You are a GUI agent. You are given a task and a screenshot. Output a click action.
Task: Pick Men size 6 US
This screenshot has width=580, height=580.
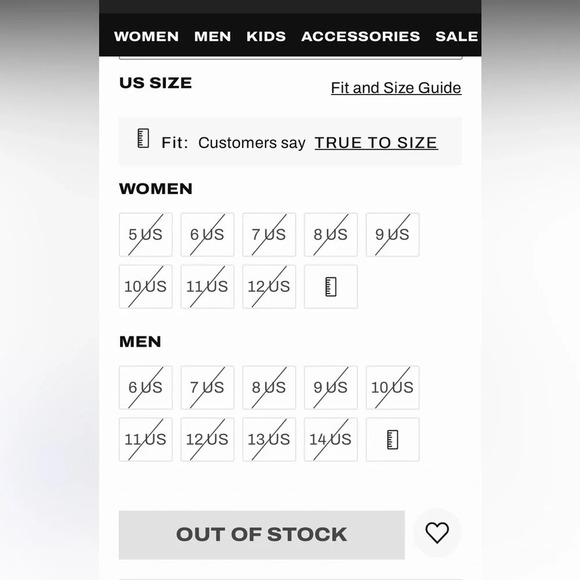[146, 388]
